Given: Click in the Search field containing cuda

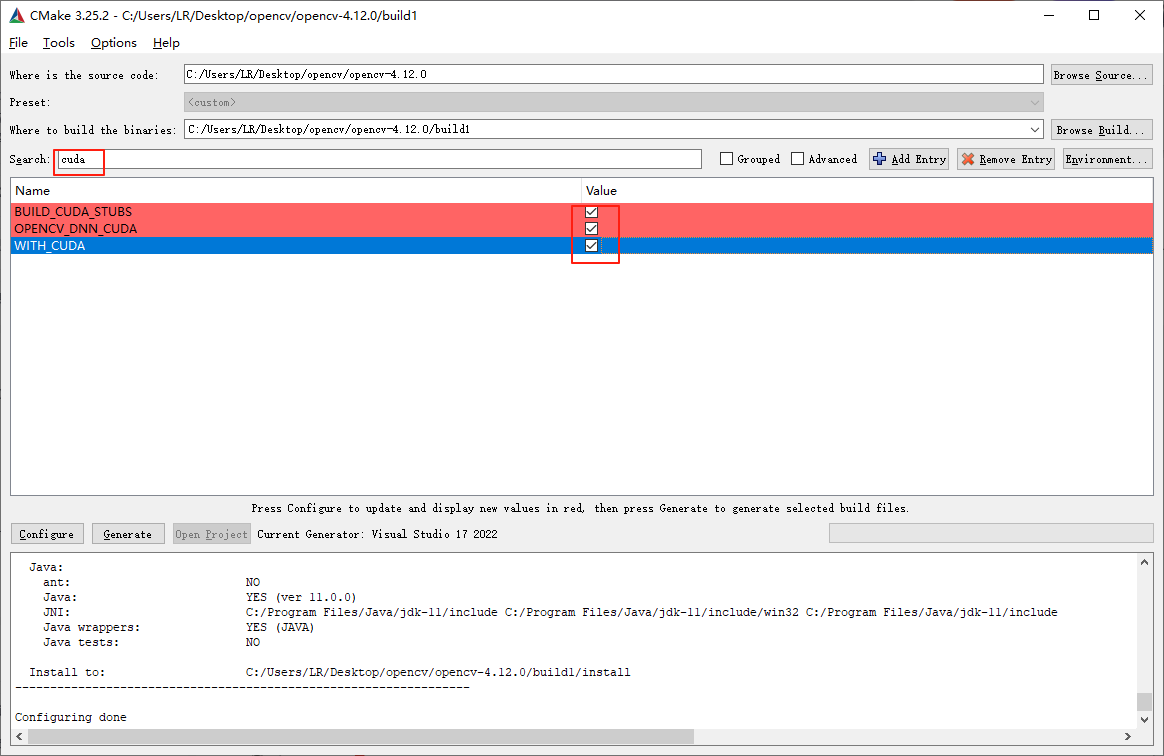Looking at the screenshot, I should click(x=380, y=159).
